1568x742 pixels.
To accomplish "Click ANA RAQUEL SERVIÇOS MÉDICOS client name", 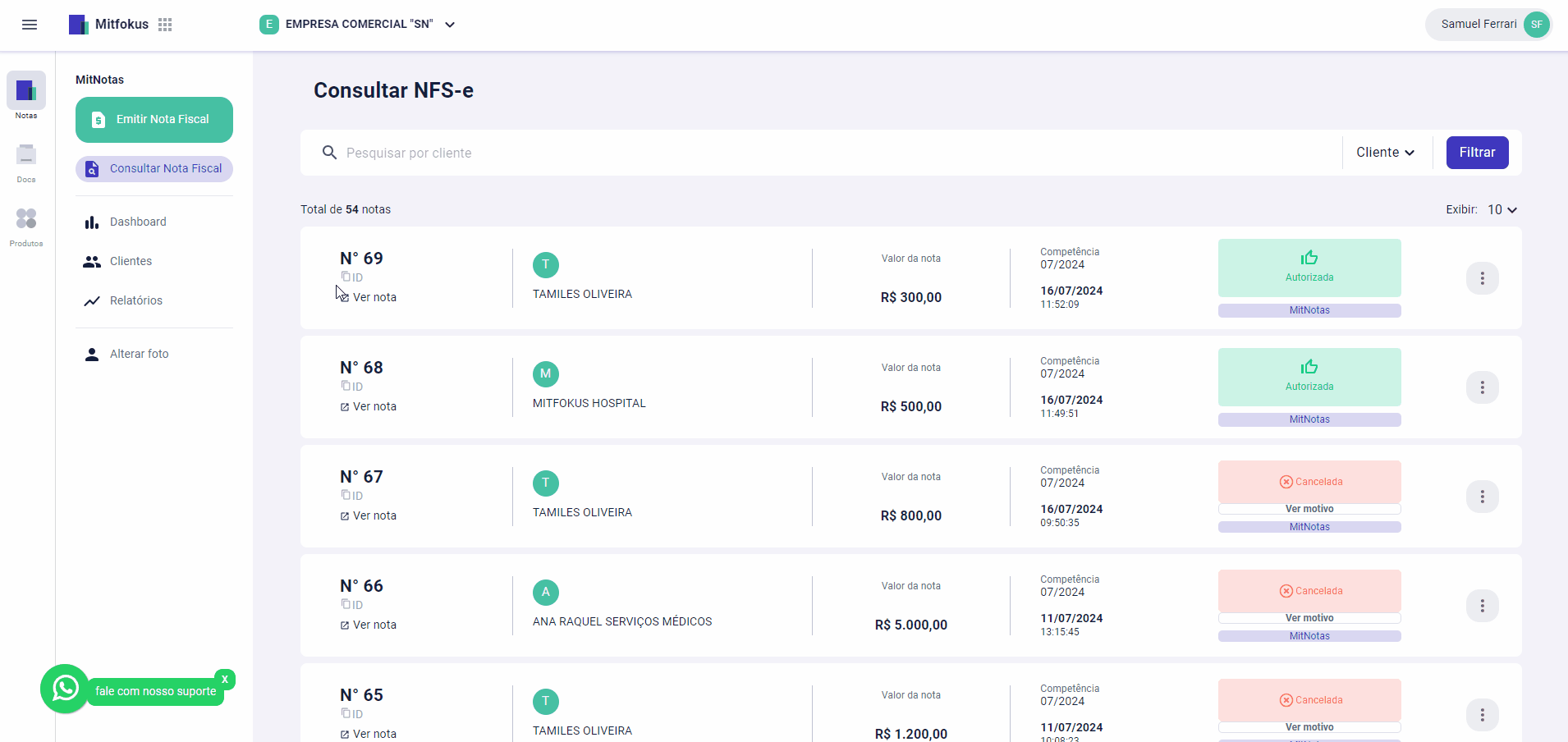I will [622, 621].
